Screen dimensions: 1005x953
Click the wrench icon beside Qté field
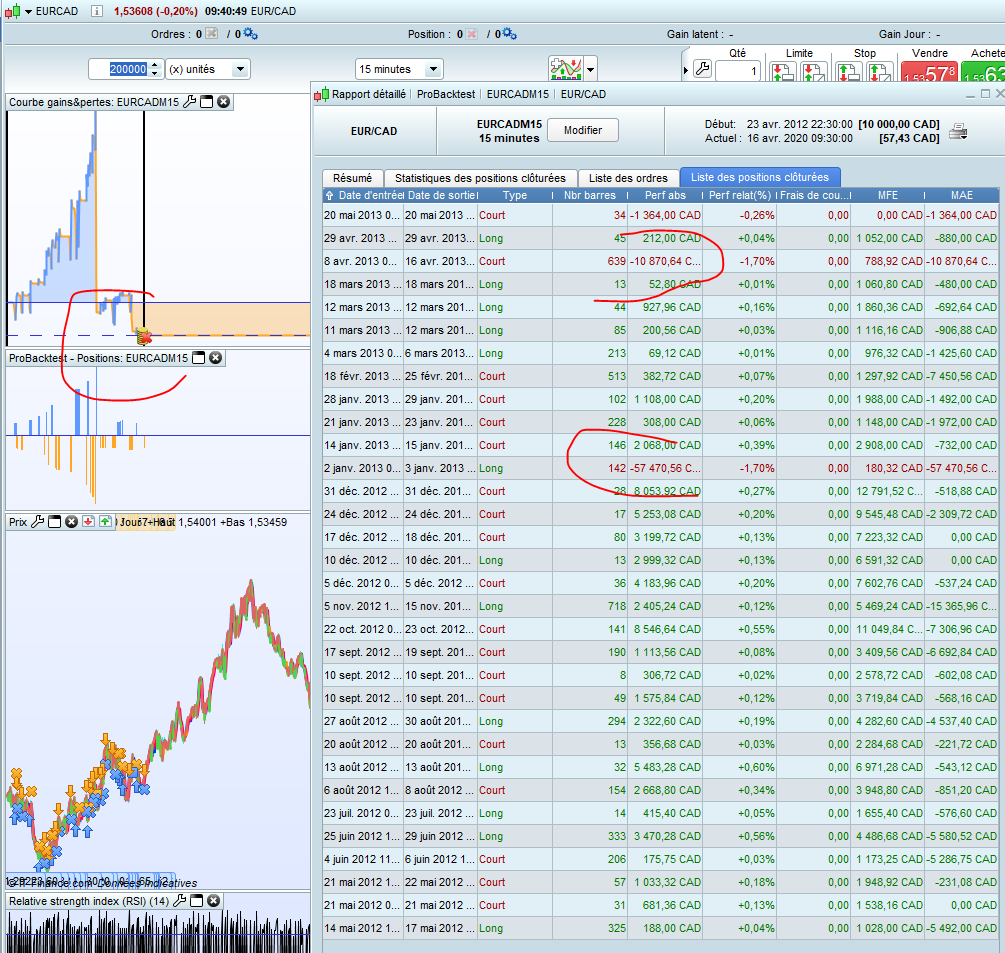pyautogui.click(x=701, y=70)
